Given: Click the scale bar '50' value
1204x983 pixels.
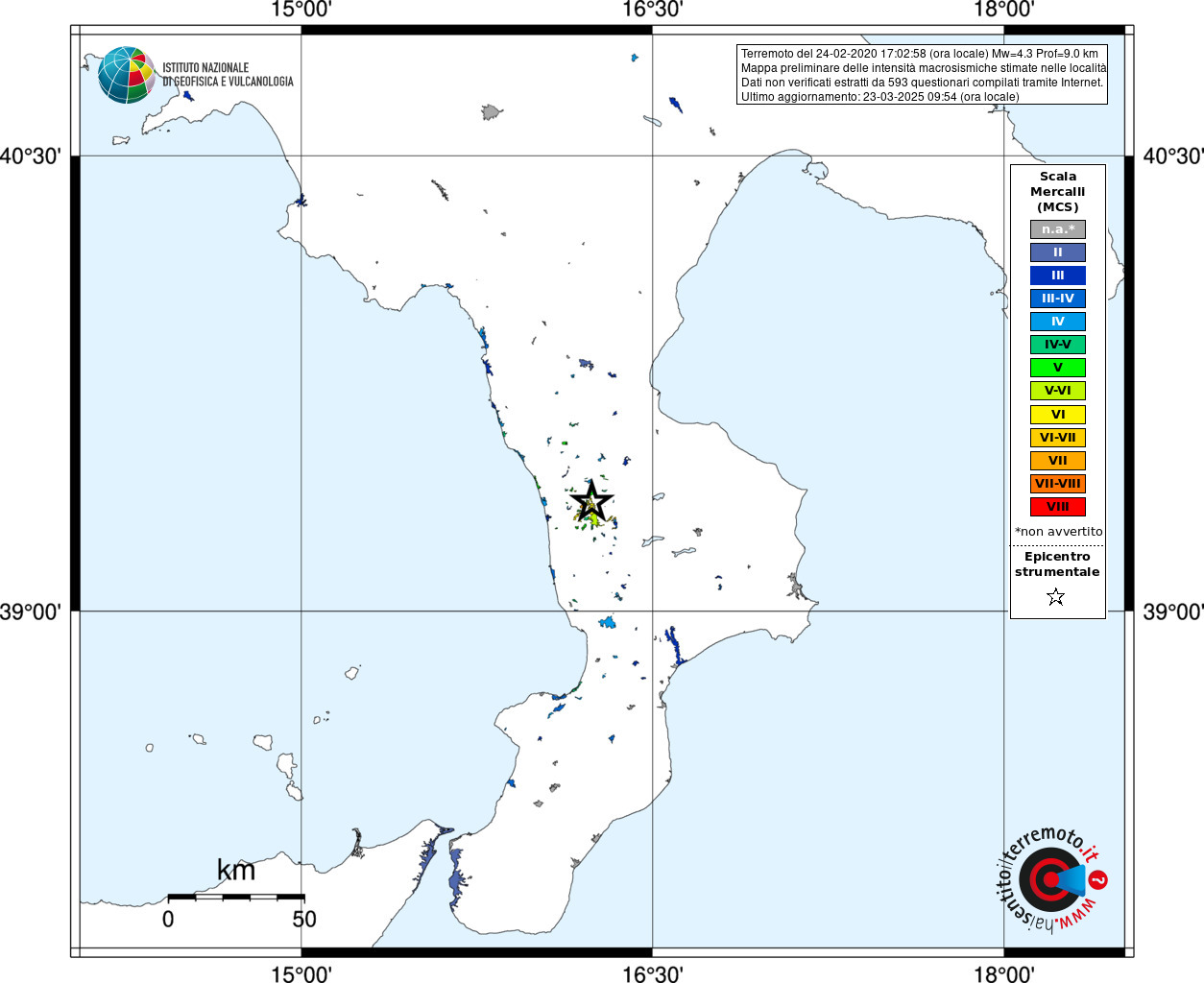Looking at the screenshot, I should coord(304,919).
